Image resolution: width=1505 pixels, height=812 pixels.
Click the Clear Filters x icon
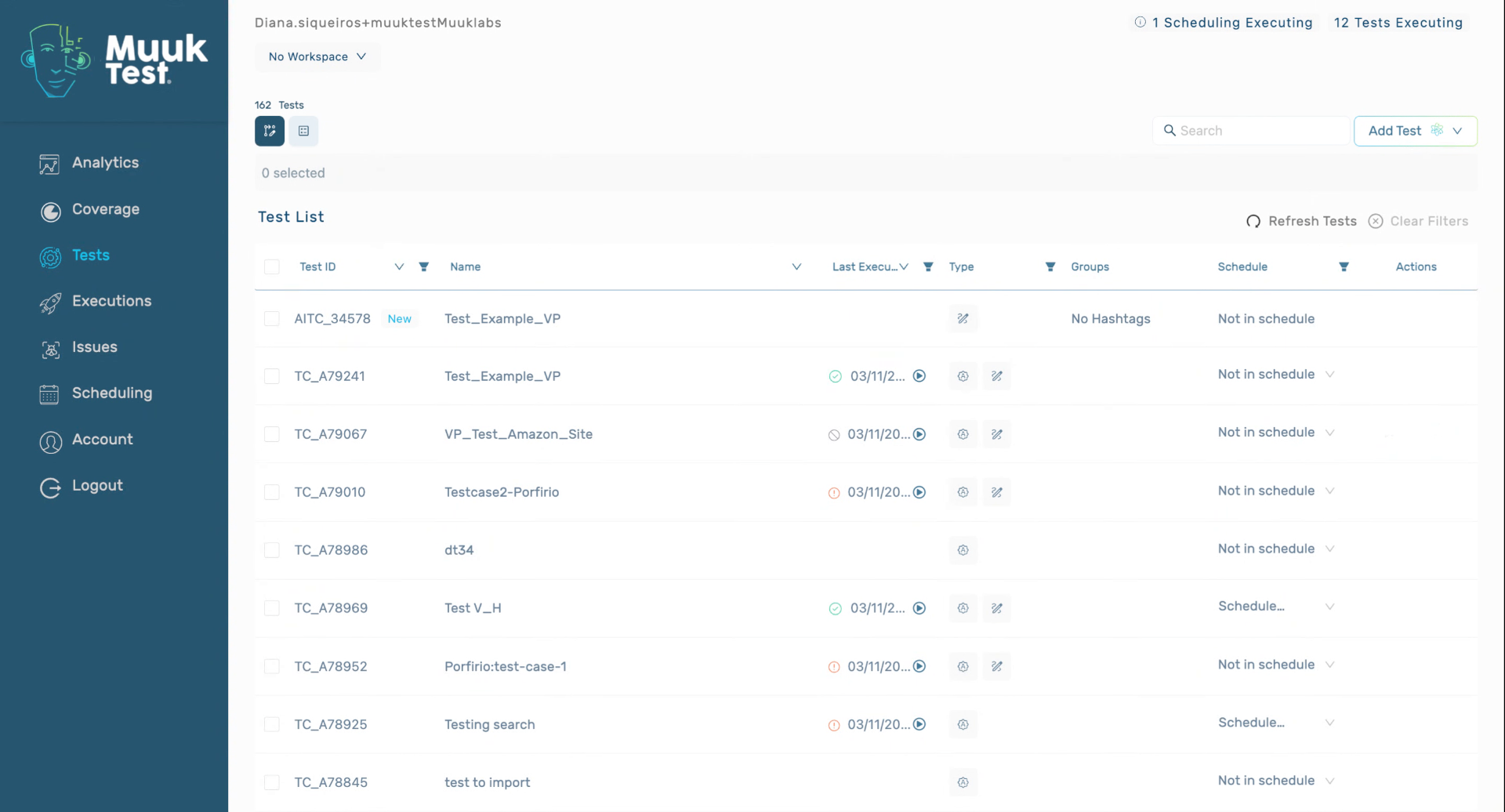click(1376, 221)
